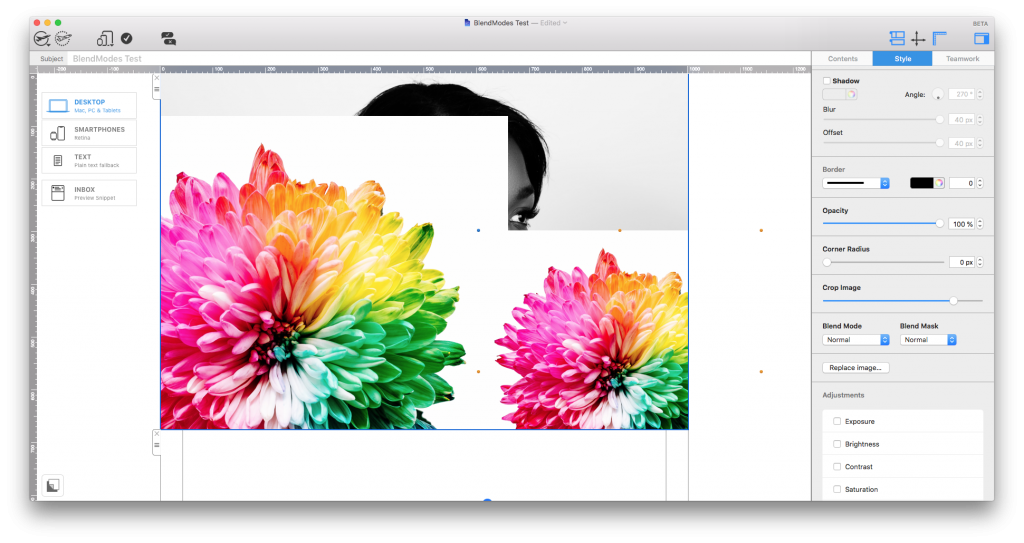Select the Smartphones Retina view mode
This screenshot has height=543, width=1024.
coord(89,133)
